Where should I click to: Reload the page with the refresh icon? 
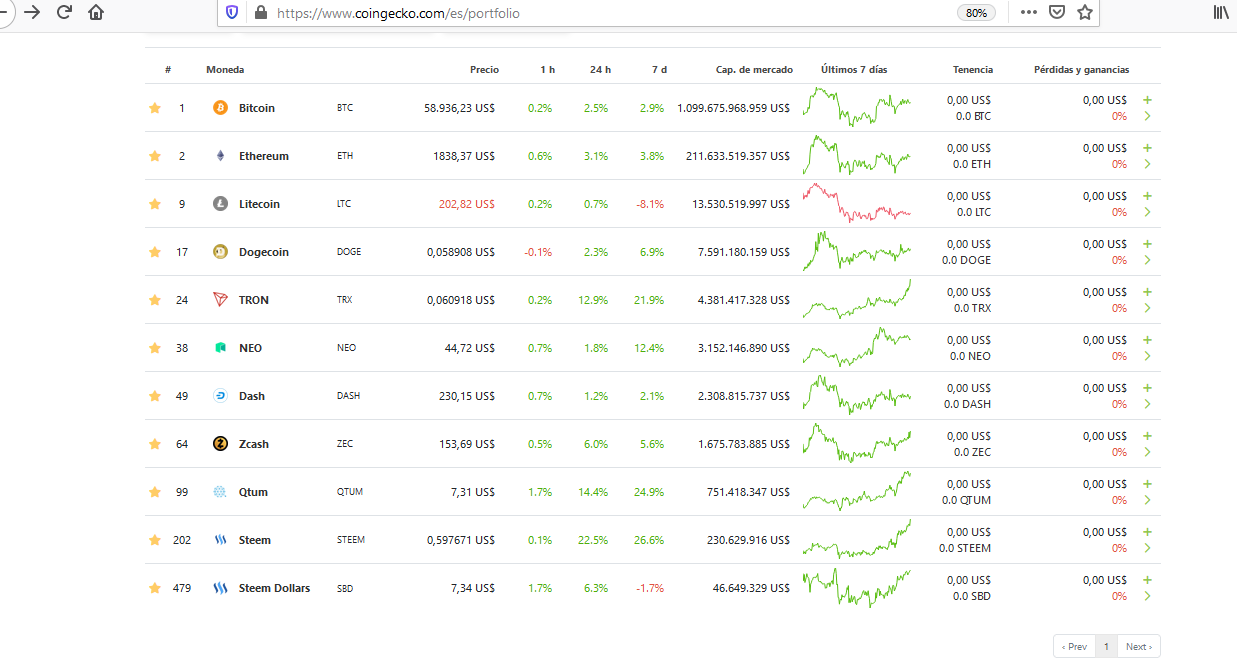pyautogui.click(x=65, y=13)
